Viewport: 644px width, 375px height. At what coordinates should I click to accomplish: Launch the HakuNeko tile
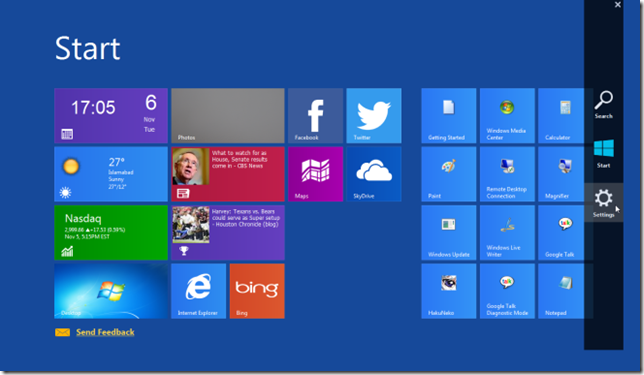point(448,291)
